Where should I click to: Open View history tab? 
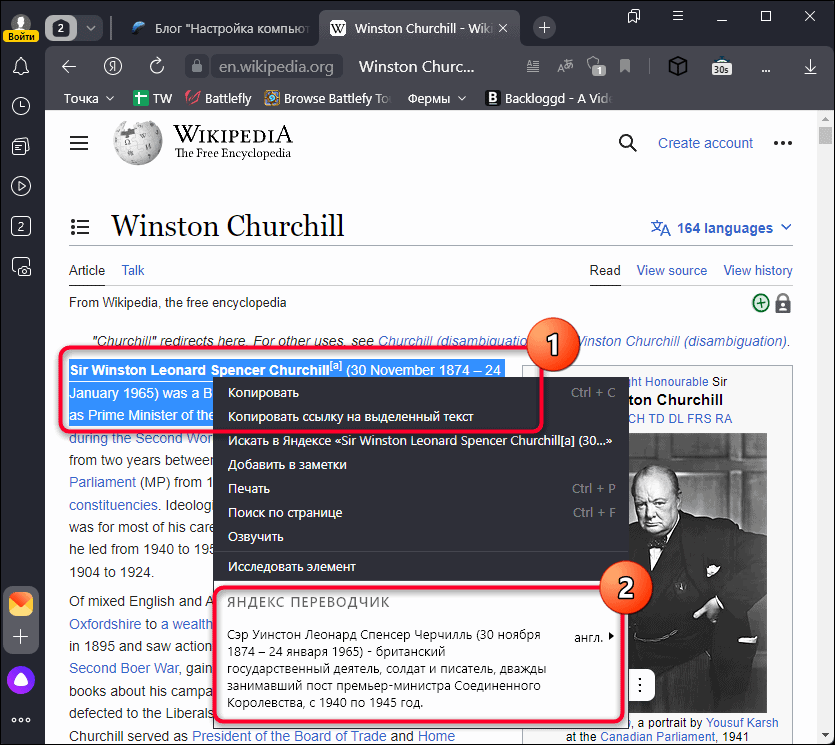[757, 271]
